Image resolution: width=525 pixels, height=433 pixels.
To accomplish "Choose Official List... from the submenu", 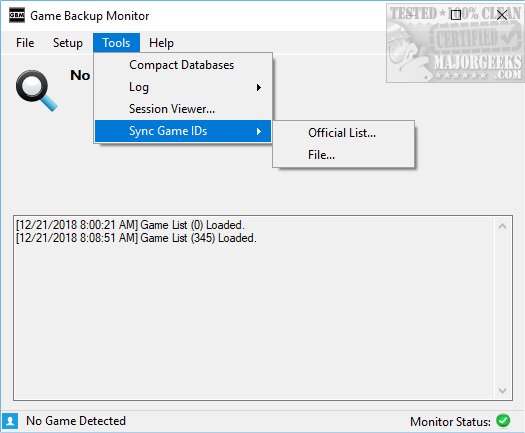I will click(344, 133).
